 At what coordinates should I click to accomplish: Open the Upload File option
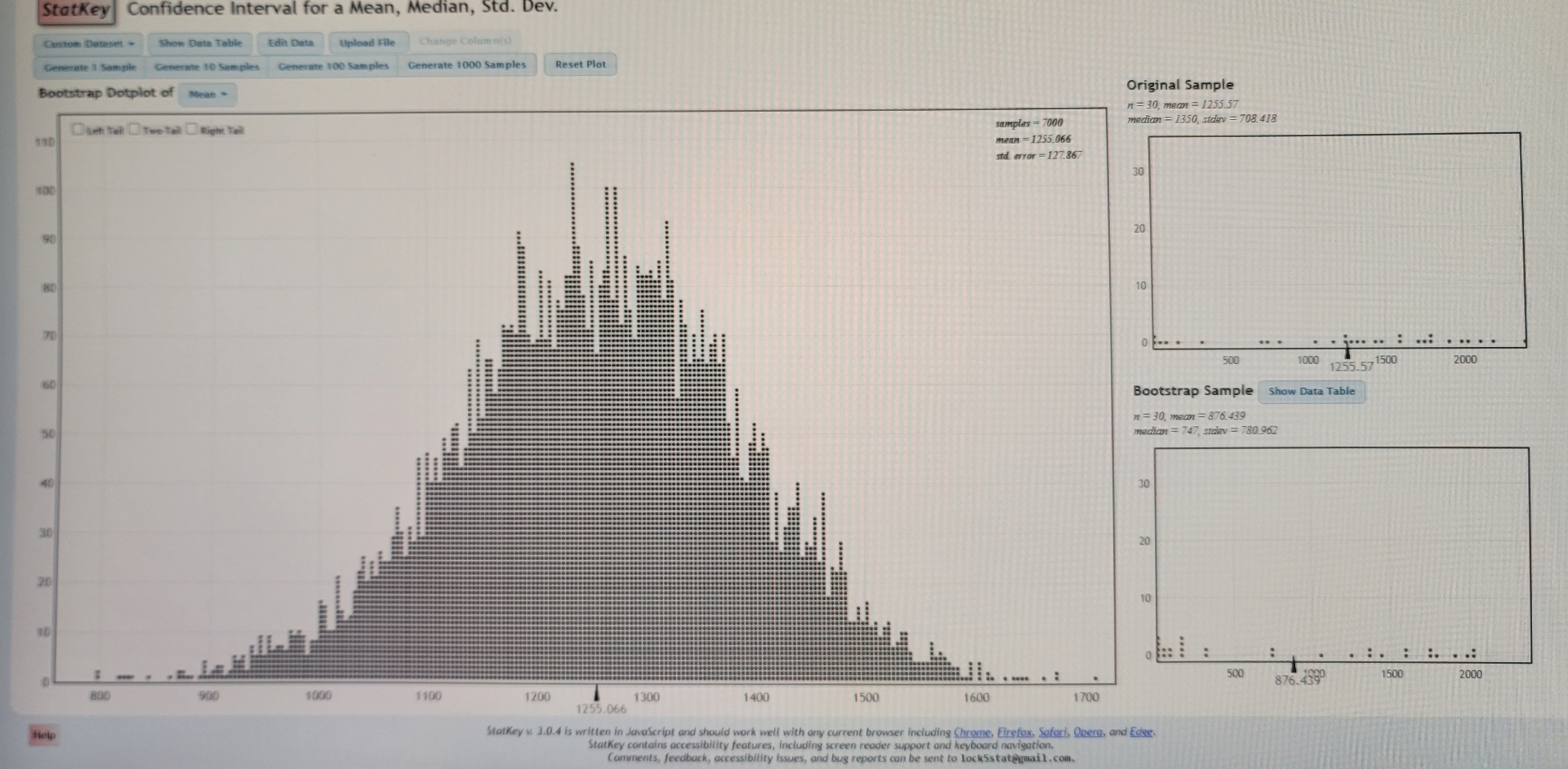tap(366, 42)
